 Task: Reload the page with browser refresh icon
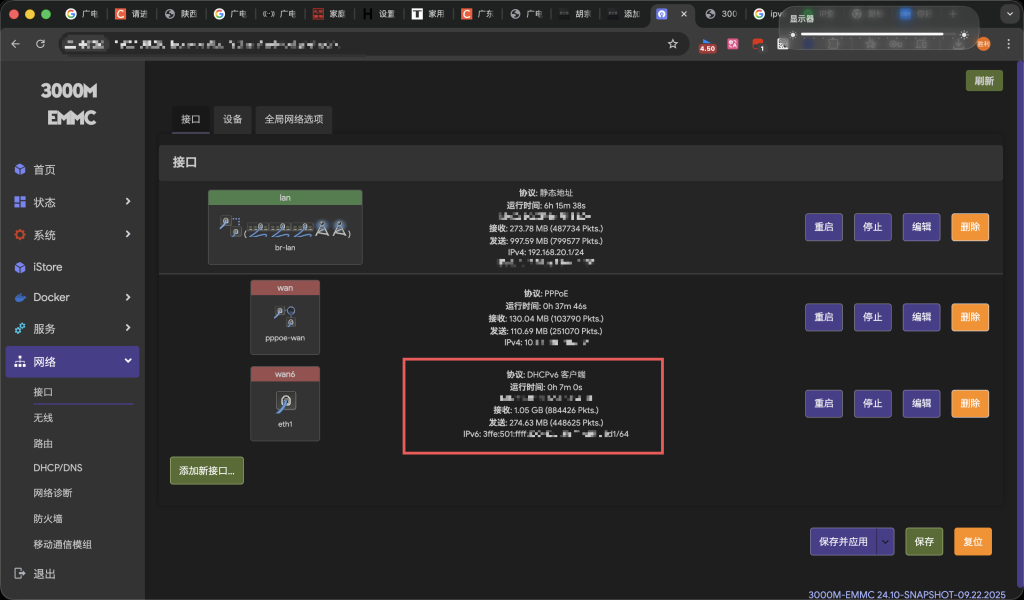click(40, 44)
